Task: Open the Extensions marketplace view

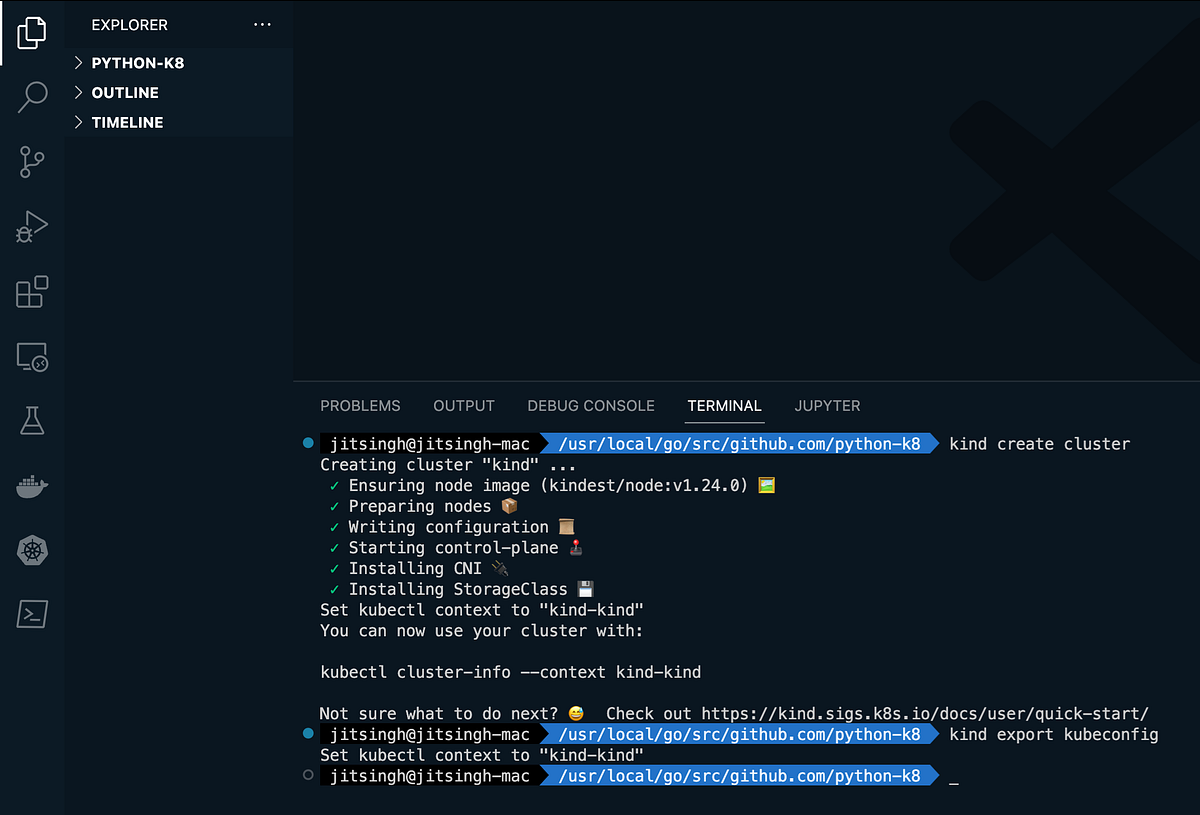Action: (x=32, y=291)
